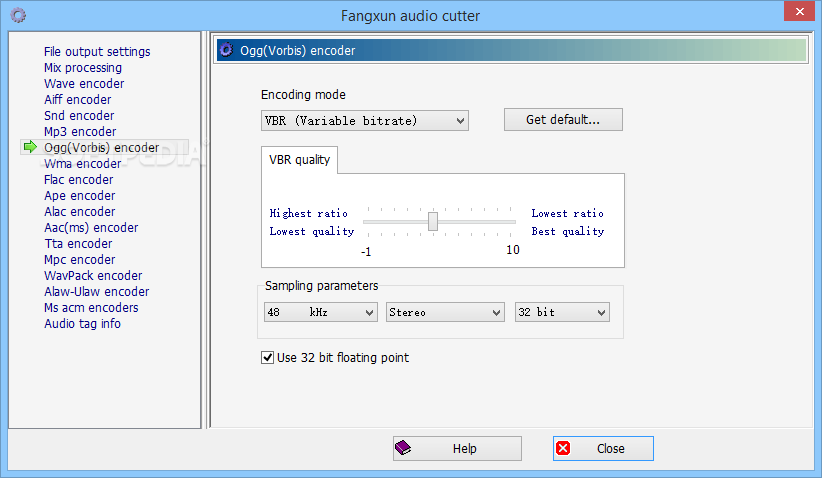Viewport: 822px width, 478px height.
Task: Open Snd encoder settings
Action: click(x=79, y=115)
